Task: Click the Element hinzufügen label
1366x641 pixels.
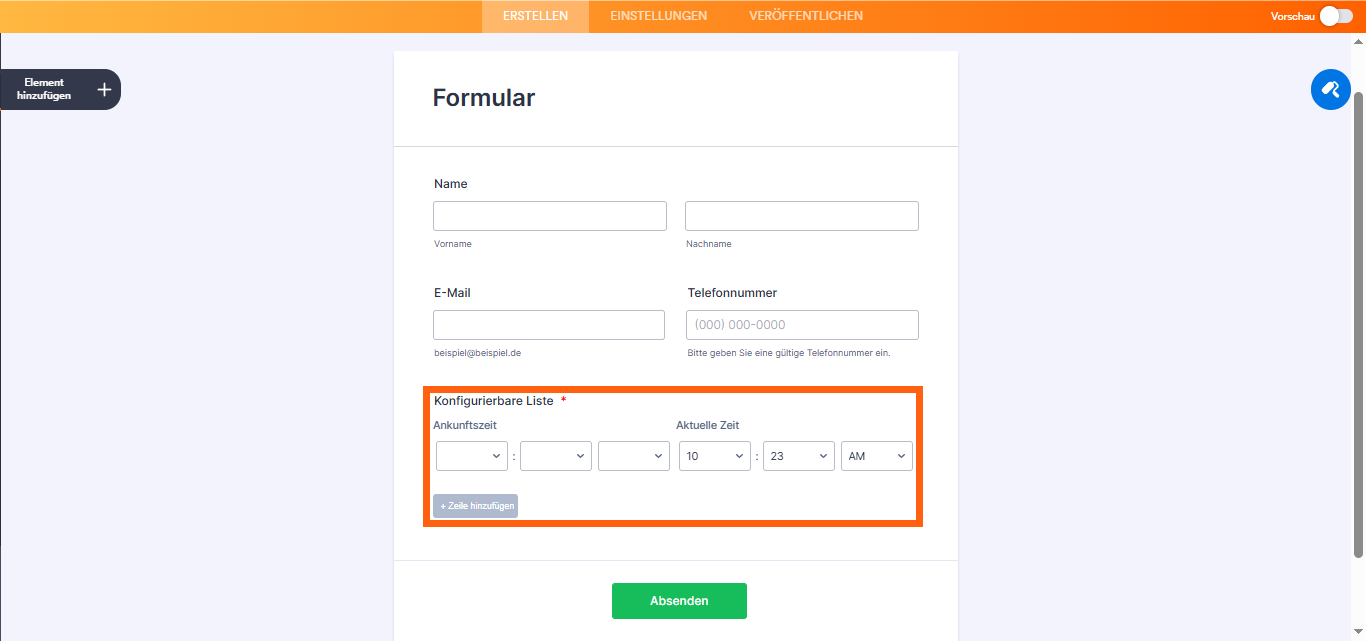Action: [x=44, y=89]
